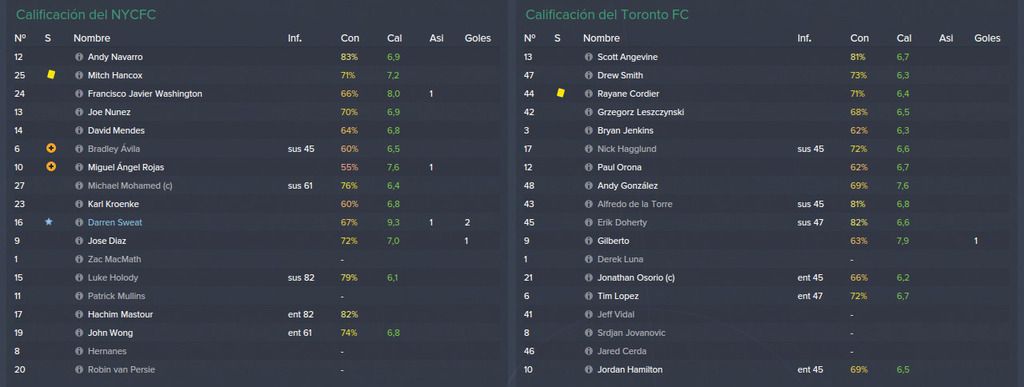Open Hachim Mastour player link

[120, 315]
